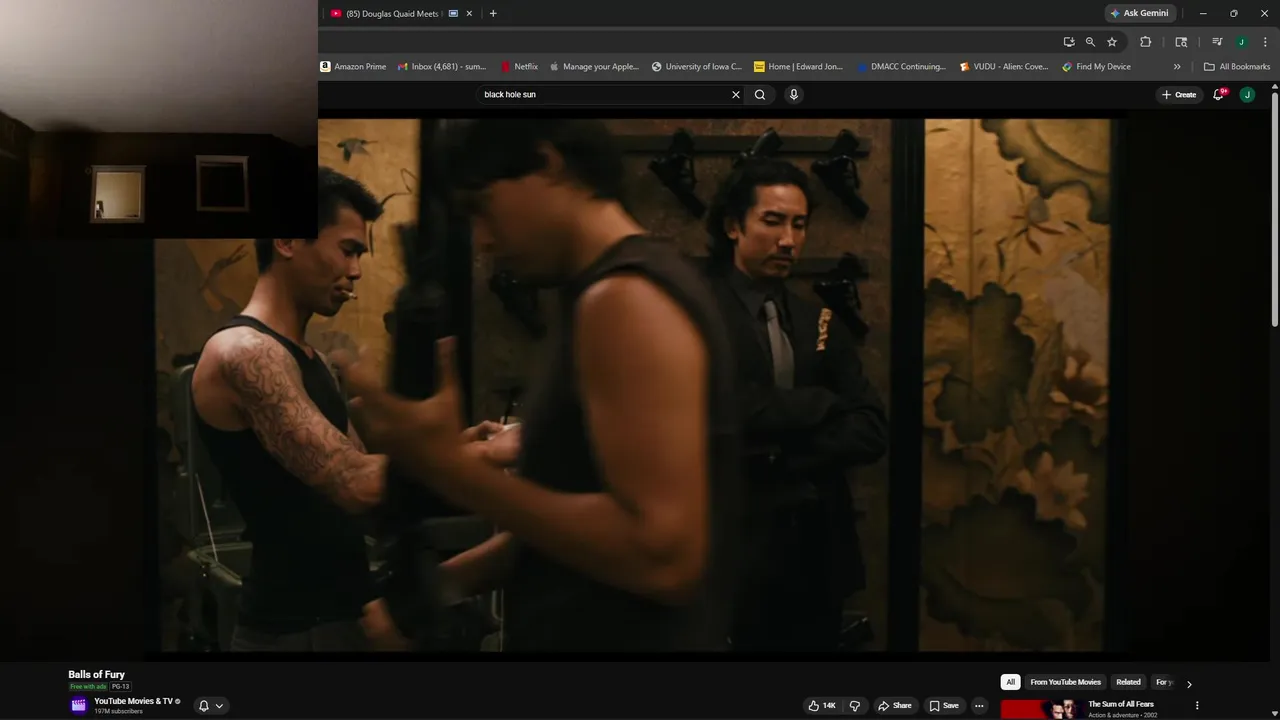Screen dimensions: 1280x720
Task: Click the Ask Gemini button
Action: (1138, 13)
